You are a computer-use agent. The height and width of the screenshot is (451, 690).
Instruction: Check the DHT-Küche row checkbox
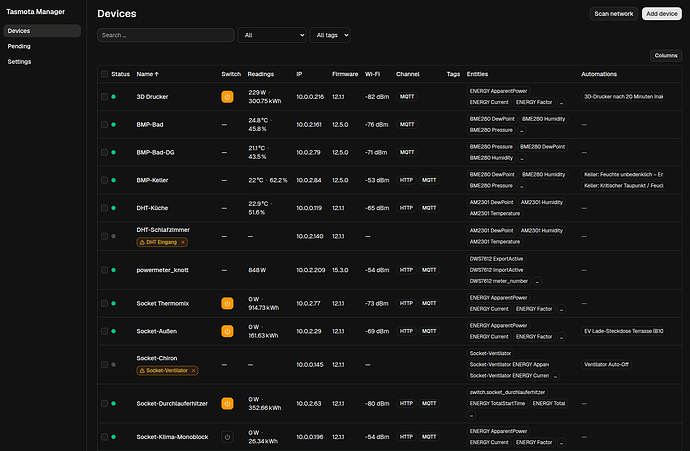[x=104, y=208]
